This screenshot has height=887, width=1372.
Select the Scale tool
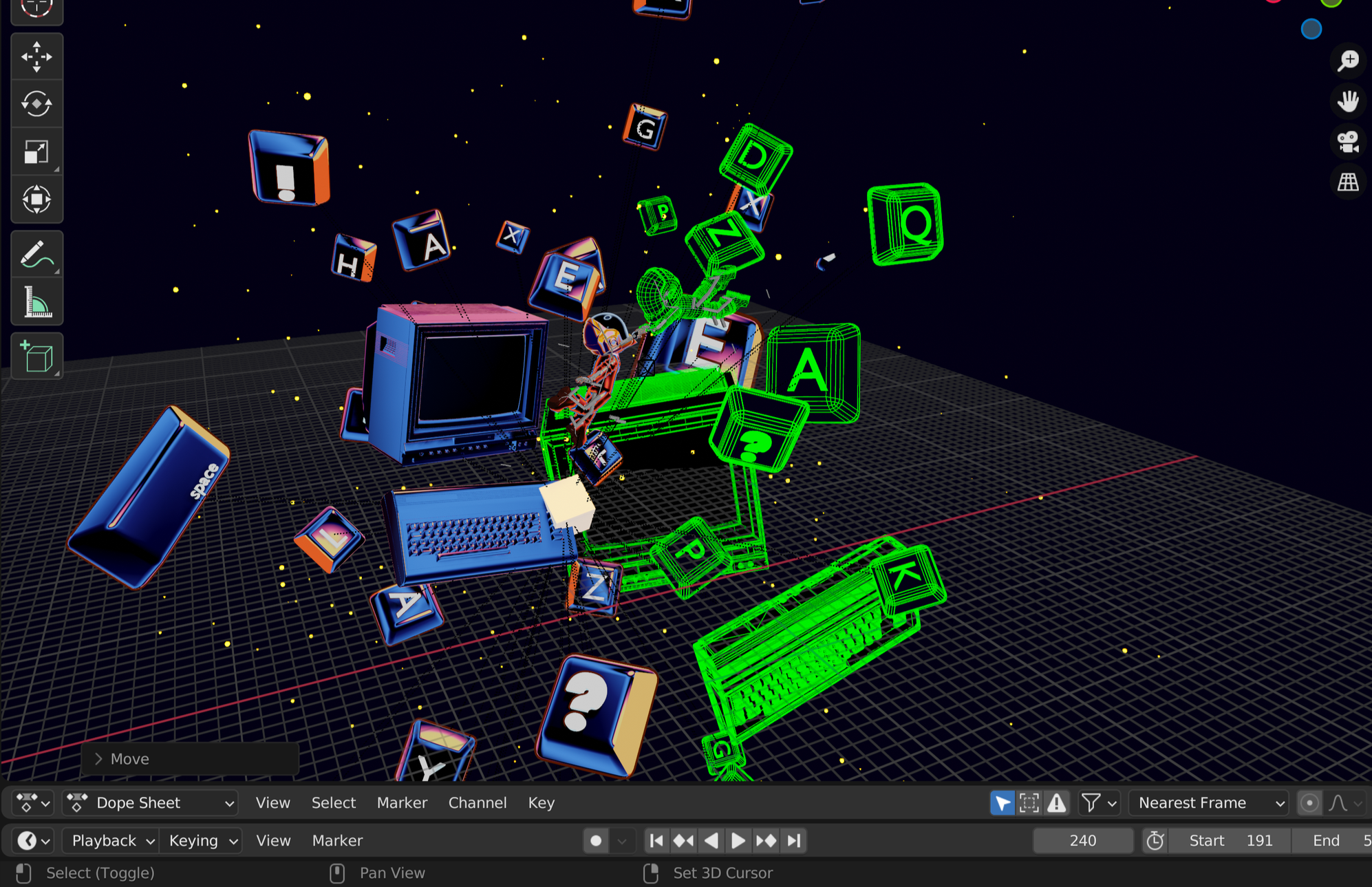point(36,152)
